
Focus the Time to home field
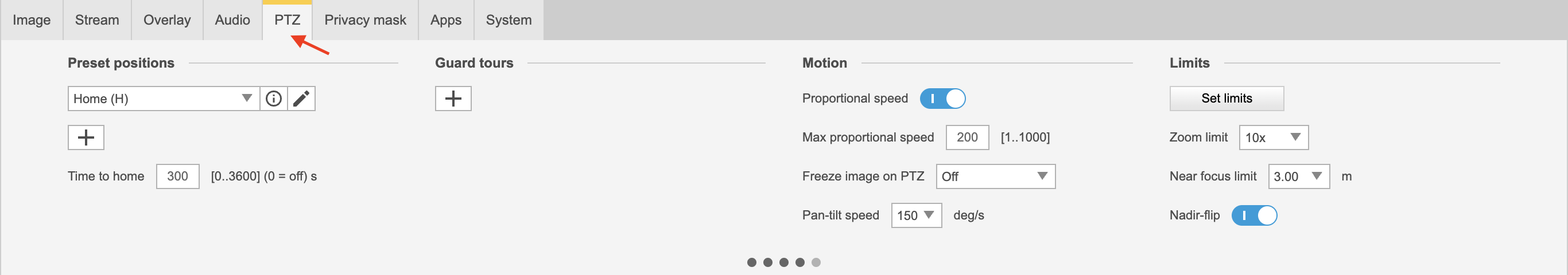tap(177, 176)
